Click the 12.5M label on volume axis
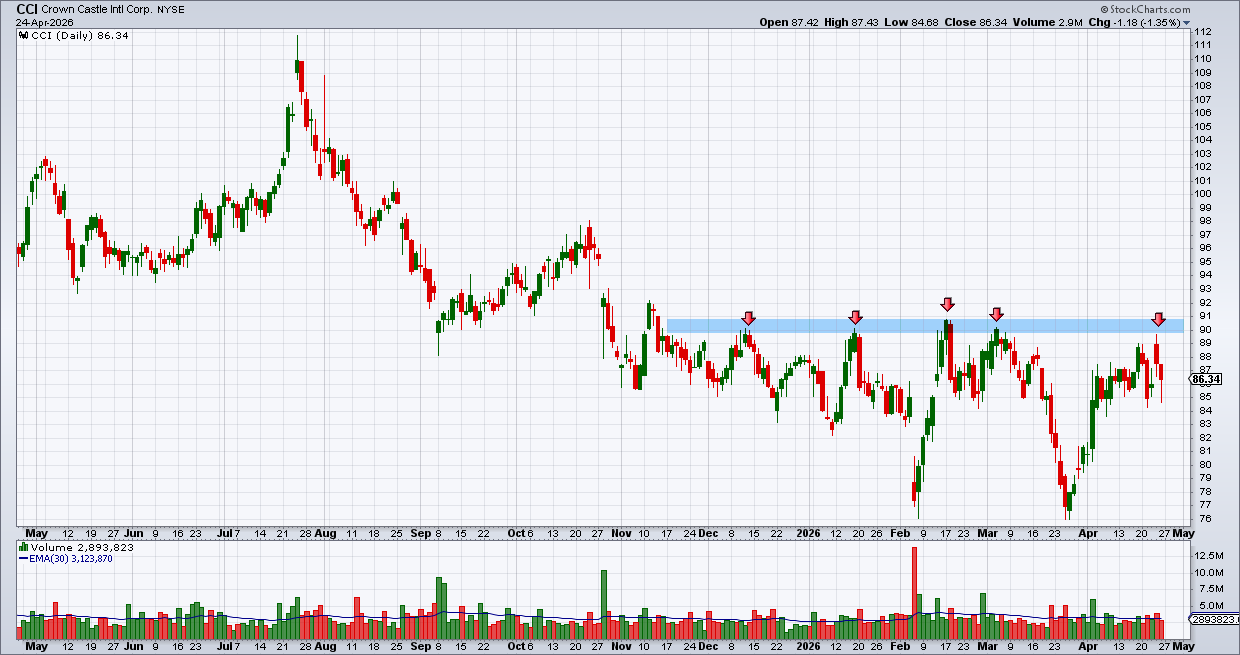The width and height of the screenshot is (1240, 655). [1208, 555]
